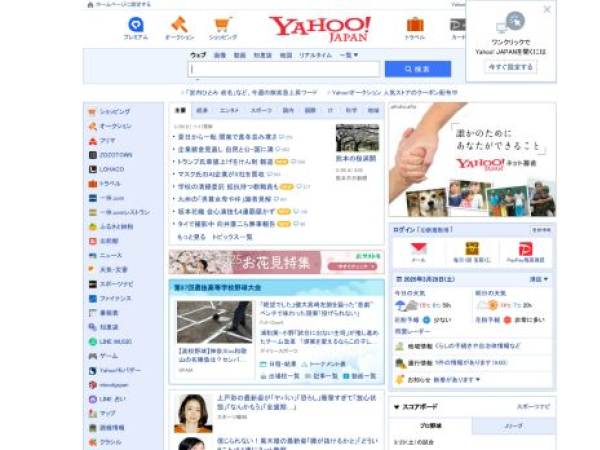Screen dimensions: 600x450
Task: Open the お花見特集 banner
Action: click(276, 262)
